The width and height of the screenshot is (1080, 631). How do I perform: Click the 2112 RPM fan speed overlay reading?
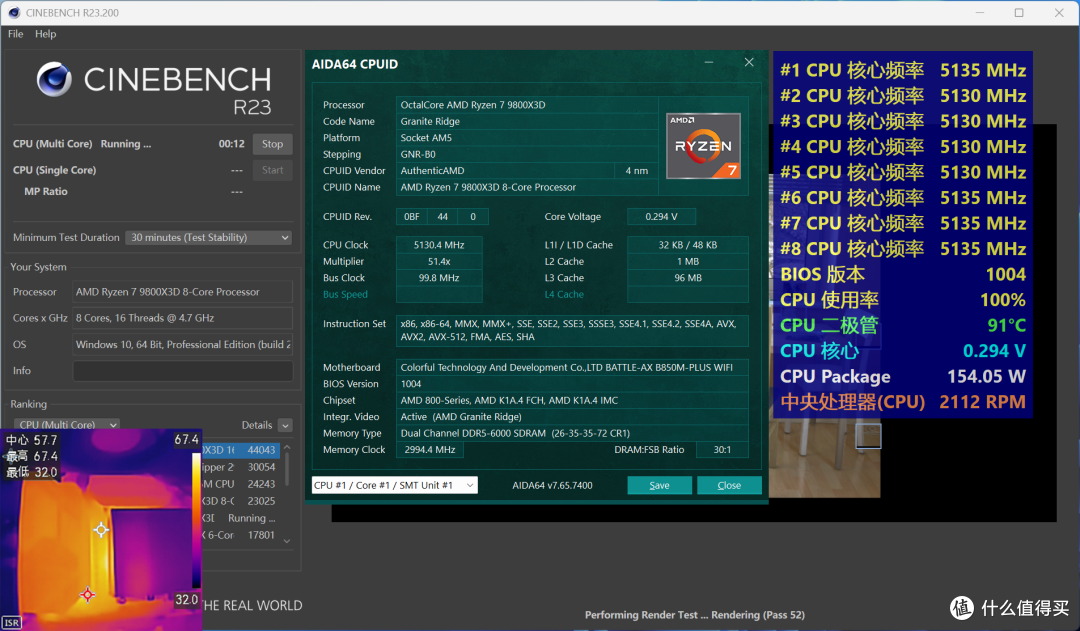pos(982,402)
